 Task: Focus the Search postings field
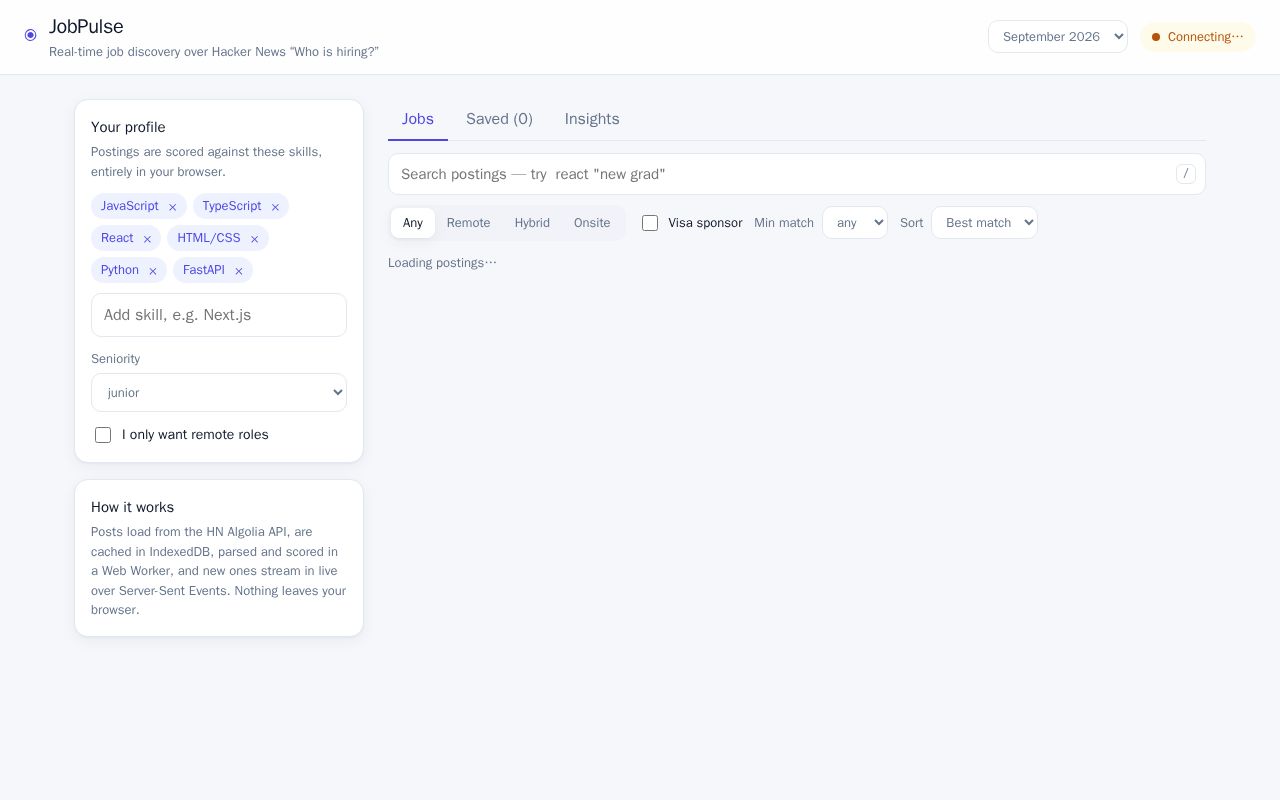(x=797, y=174)
